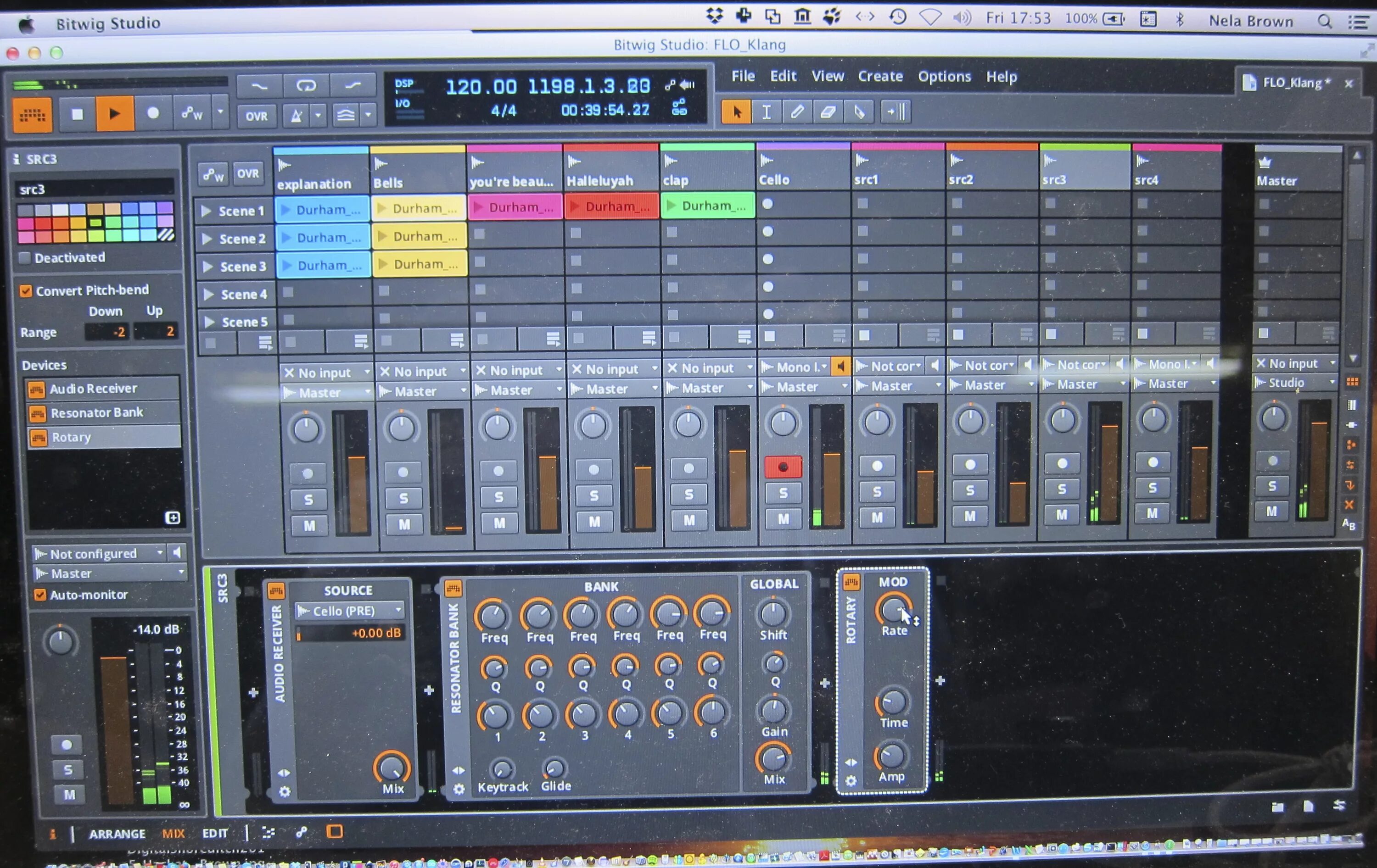Image resolution: width=1377 pixels, height=868 pixels.
Task: Toggle the loop button in transport
Action: pos(306,86)
